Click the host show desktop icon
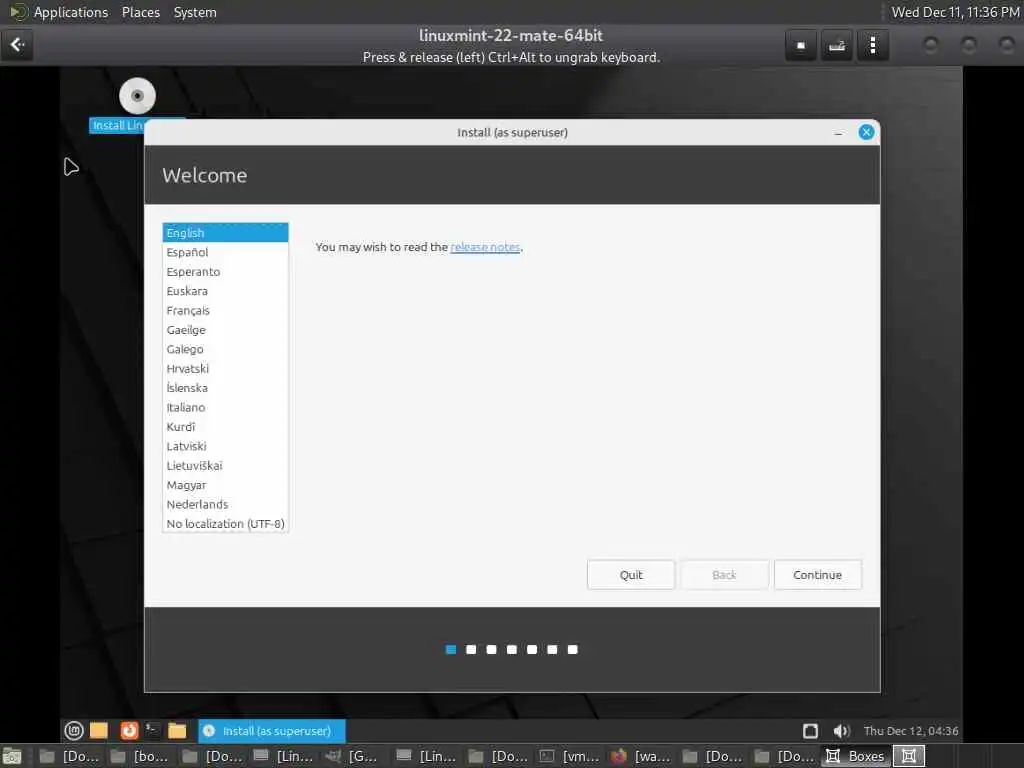The width and height of the screenshot is (1024, 768). click(x=12, y=756)
